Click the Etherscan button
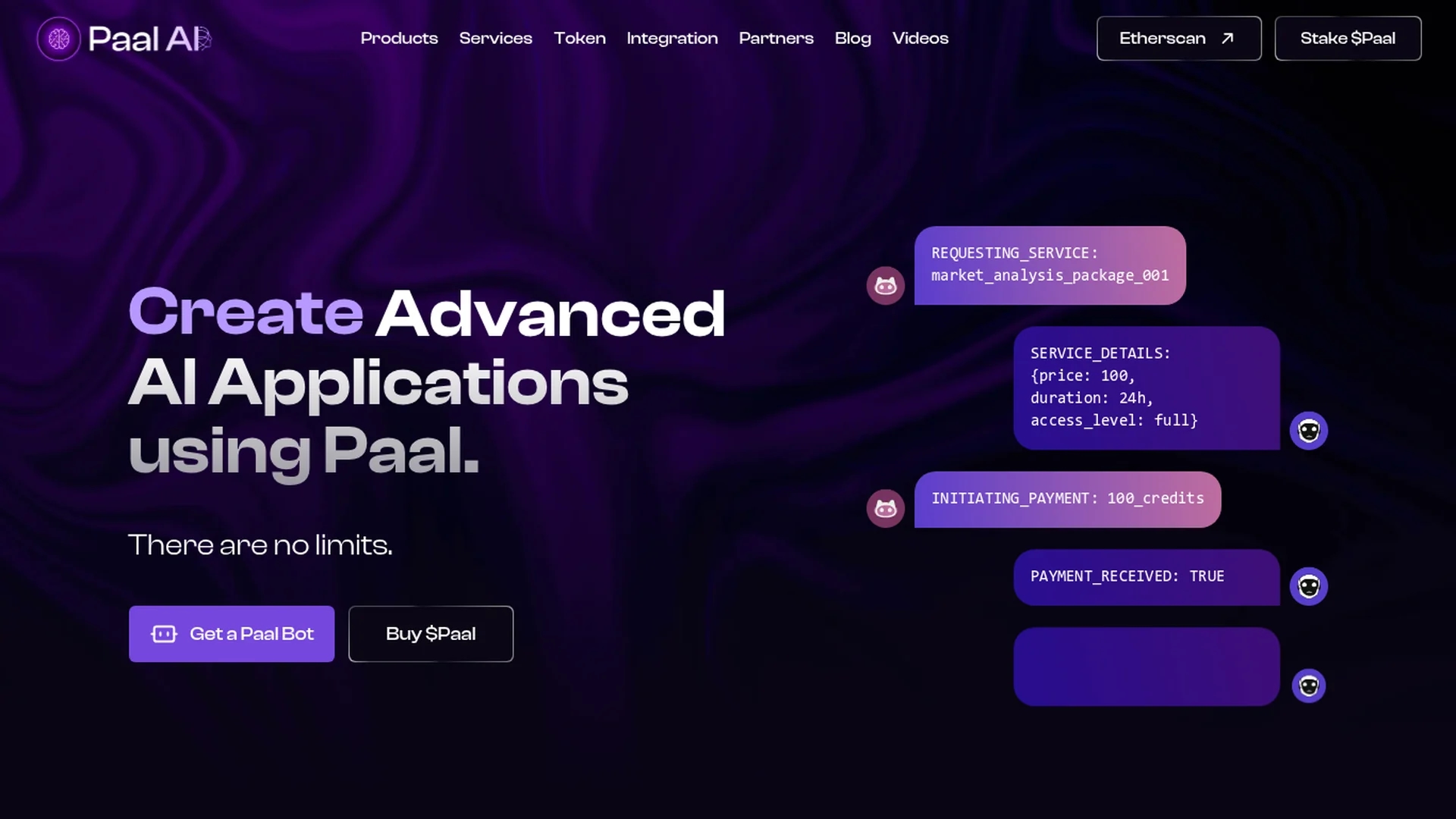This screenshot has height=819, width=1456. pos(1178,38)
